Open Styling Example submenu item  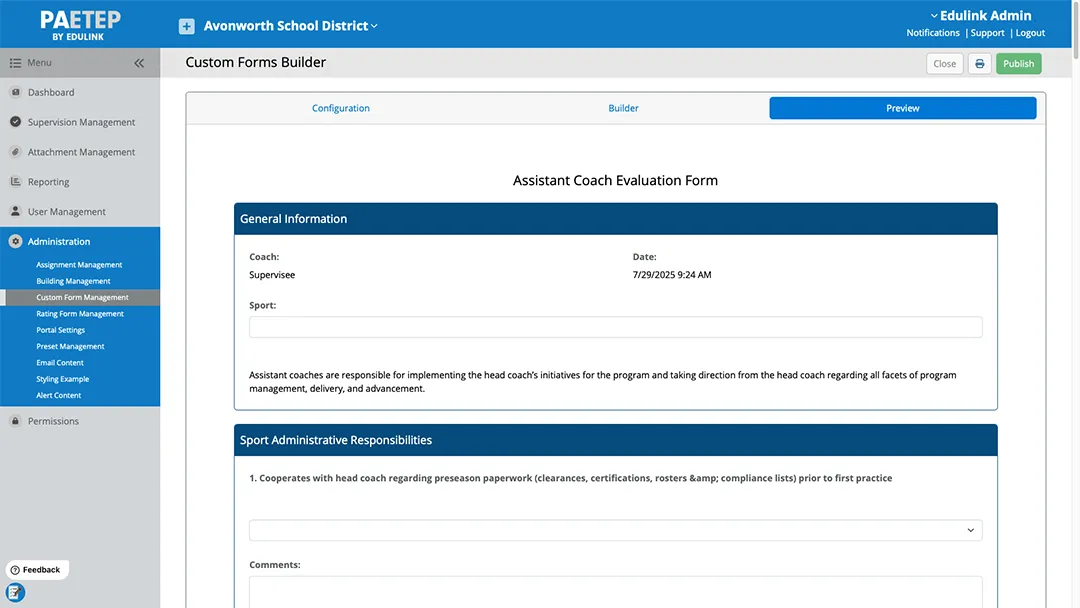click(x=63, y=379)
